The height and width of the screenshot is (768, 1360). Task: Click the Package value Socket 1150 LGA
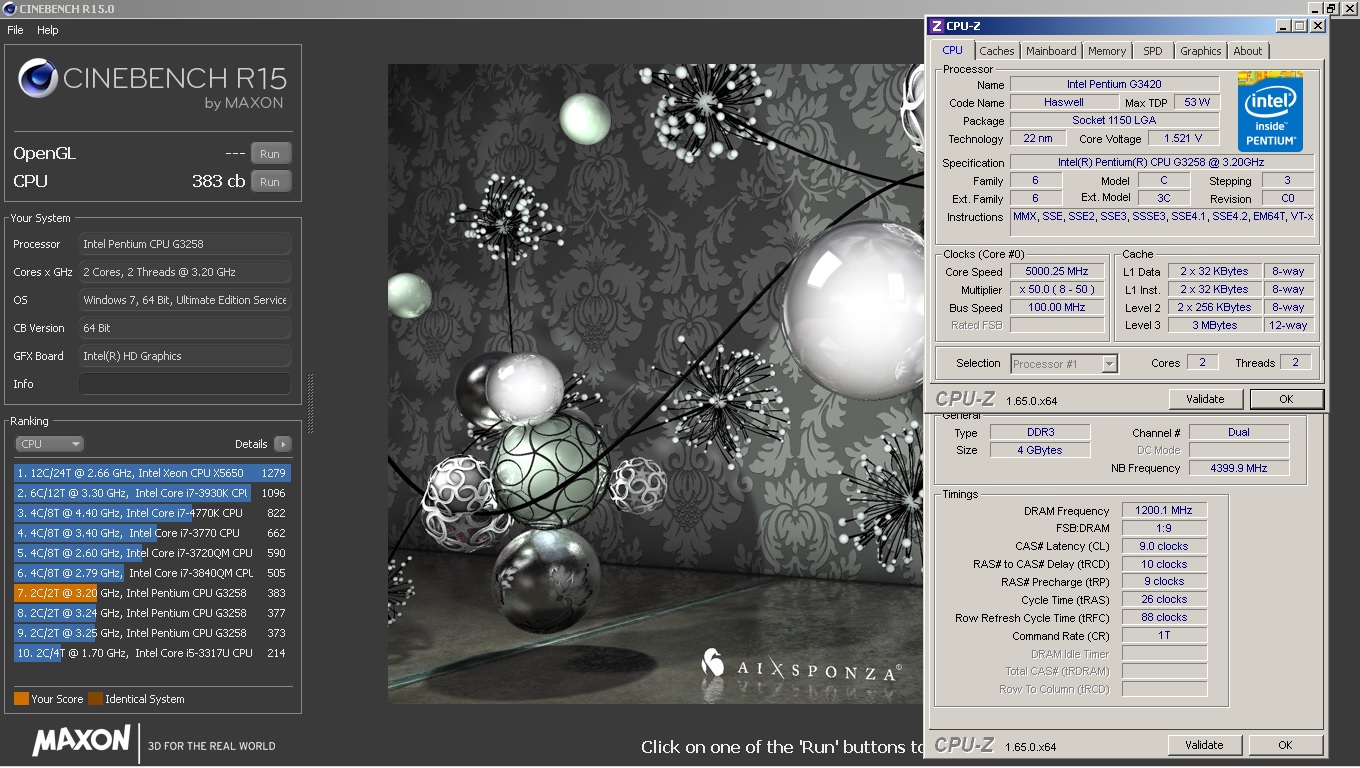[1114, 120]
